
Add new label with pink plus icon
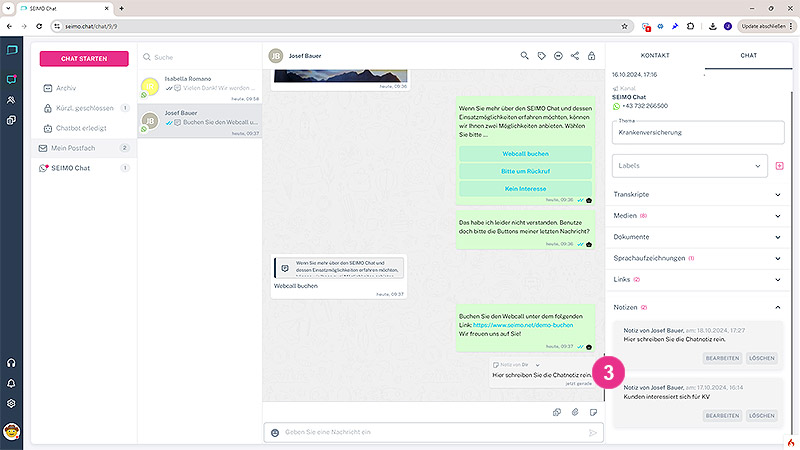(x=780, y=166)
